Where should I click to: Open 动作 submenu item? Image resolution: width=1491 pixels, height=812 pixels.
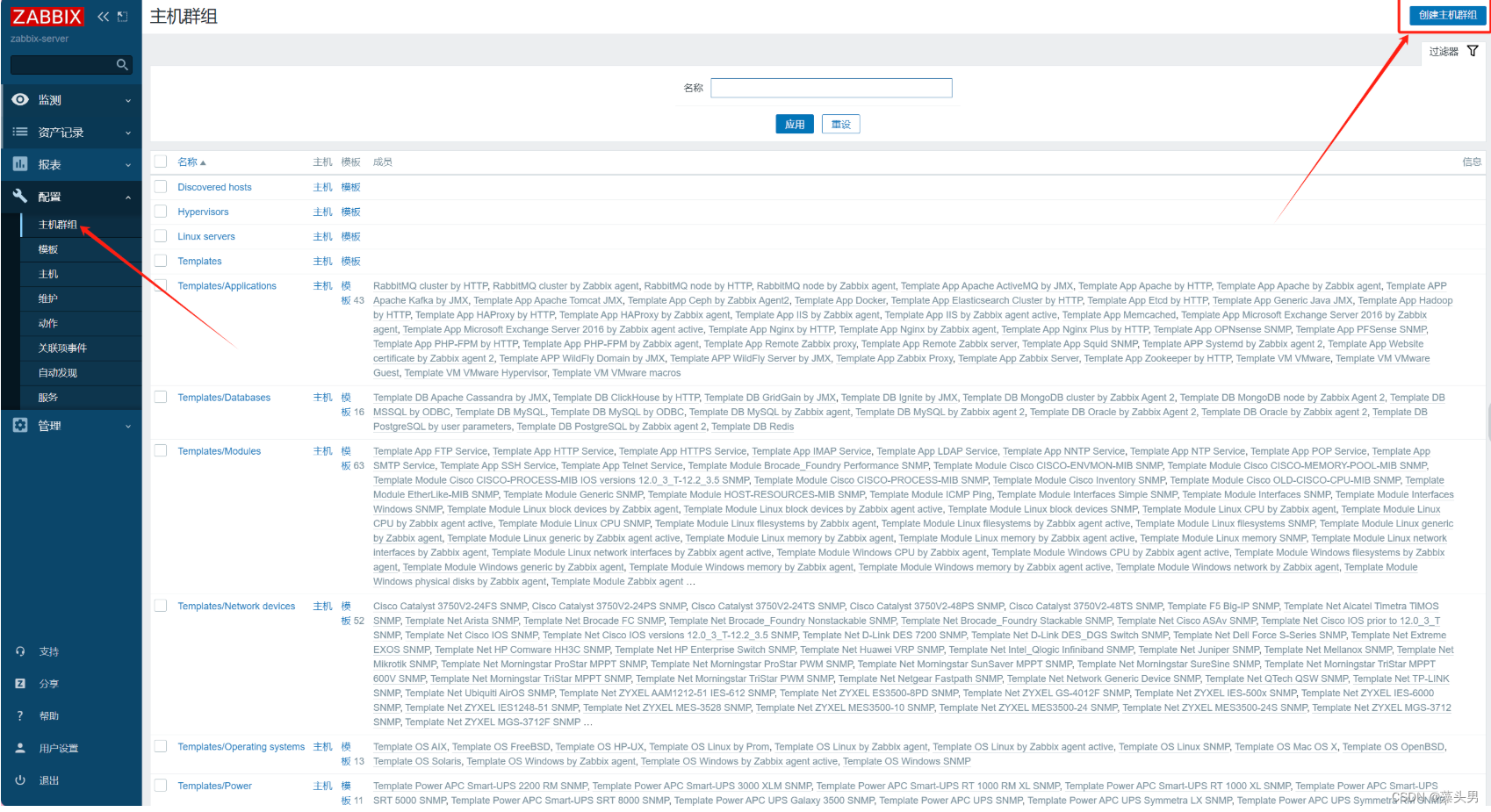coord(48,323)
